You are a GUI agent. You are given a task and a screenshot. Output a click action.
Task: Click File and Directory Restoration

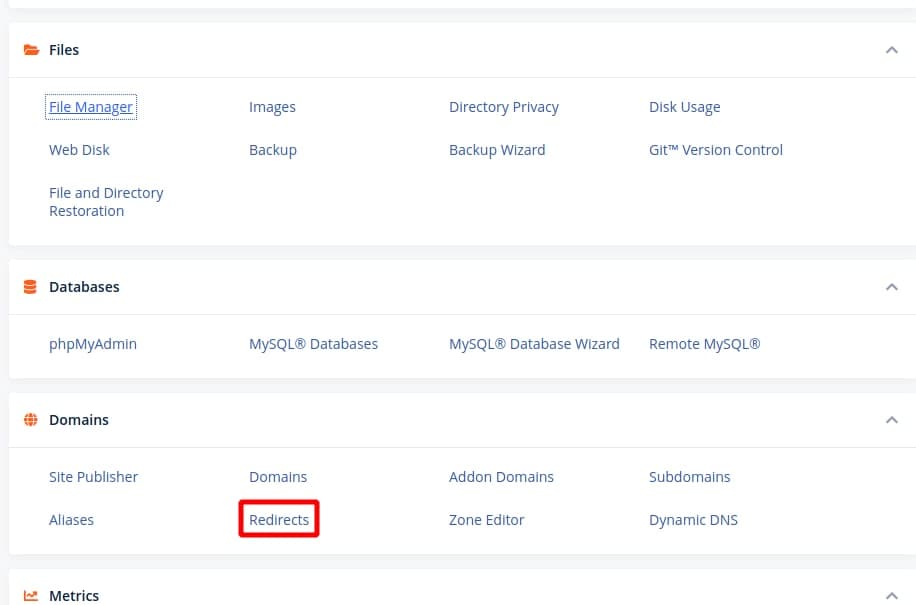click(106, 202)
